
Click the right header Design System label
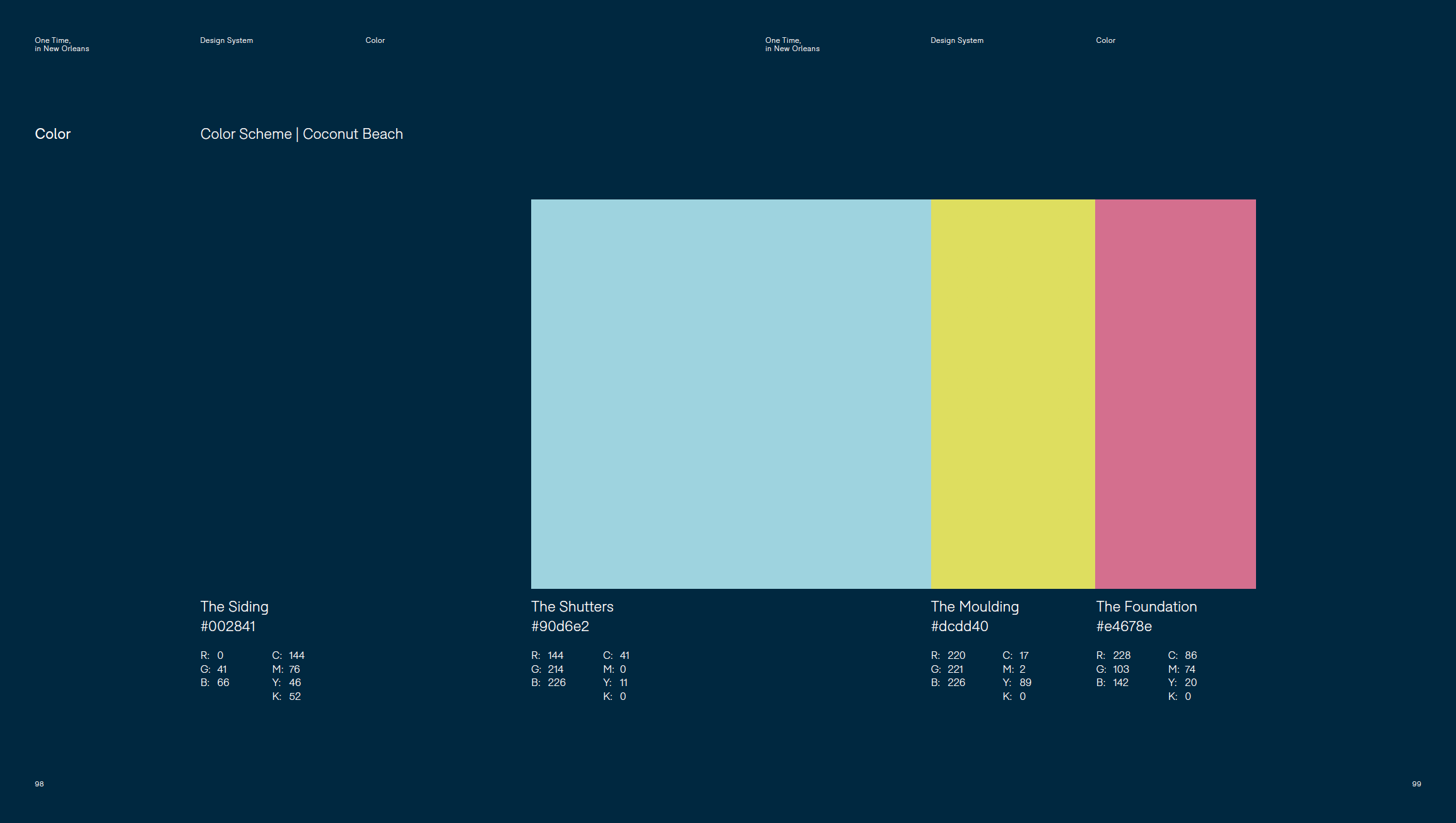click(956, 40)
